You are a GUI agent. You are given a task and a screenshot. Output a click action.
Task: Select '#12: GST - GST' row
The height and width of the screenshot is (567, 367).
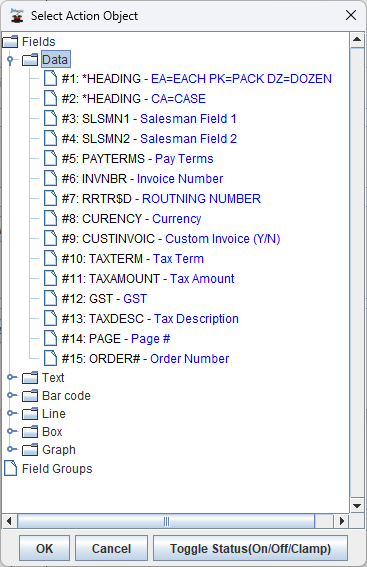point(104,299)
